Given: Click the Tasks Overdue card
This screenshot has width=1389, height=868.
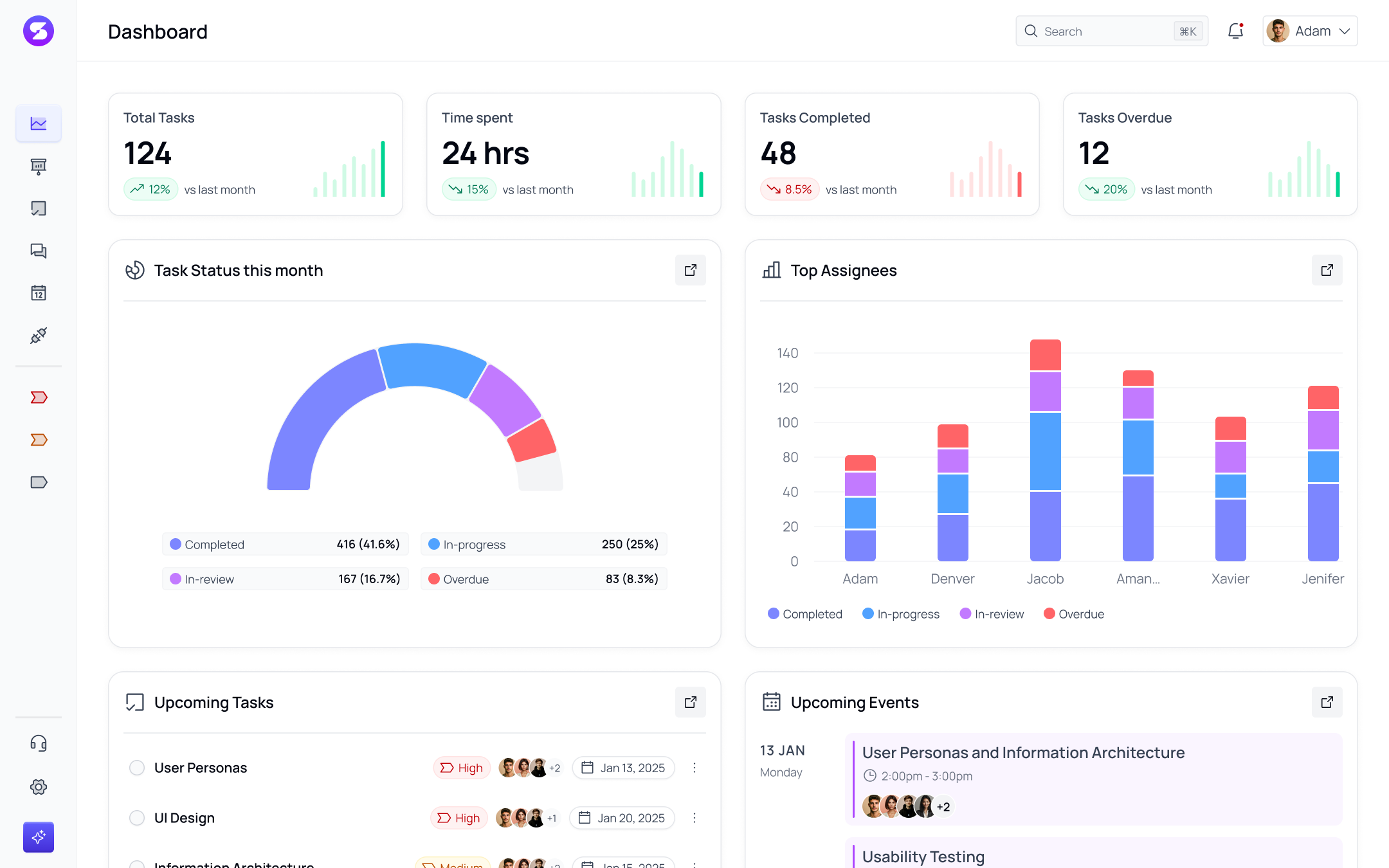Looking at the screenshot, I should (x=1210, y=154).
